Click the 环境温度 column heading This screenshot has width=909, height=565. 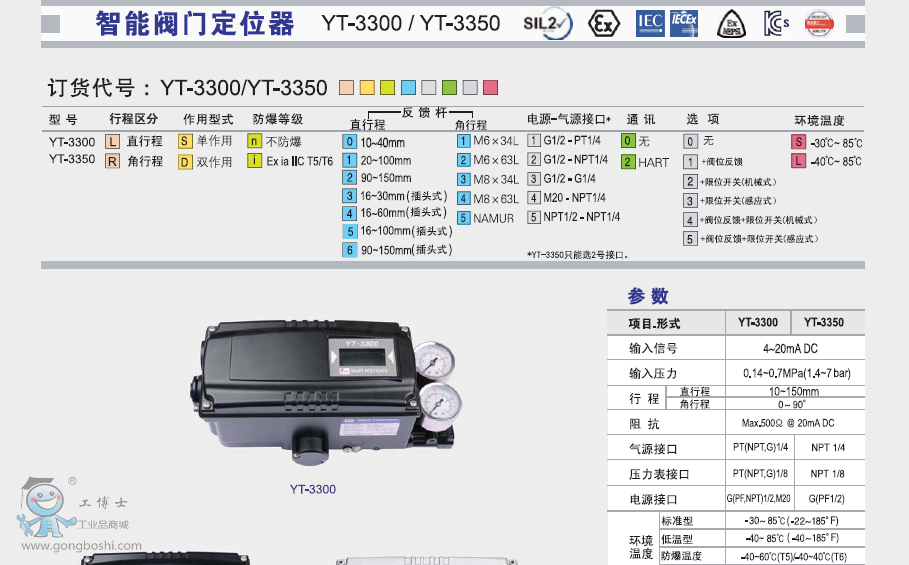click(819, 121)
